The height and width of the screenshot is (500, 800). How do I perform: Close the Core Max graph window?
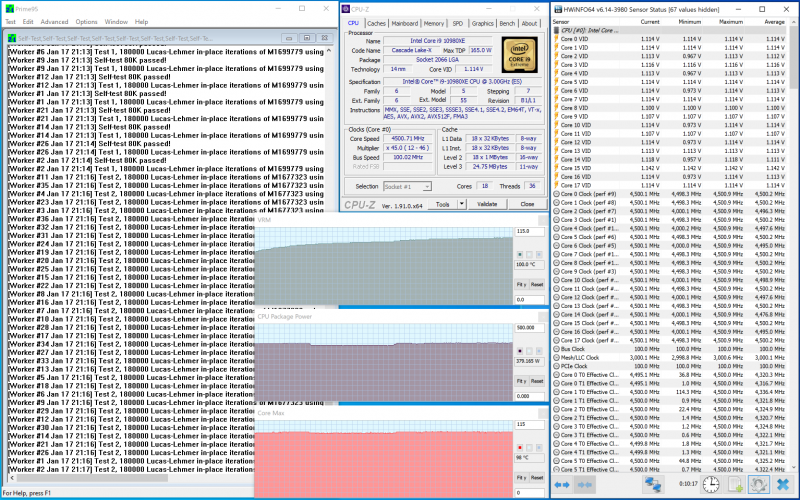(543, 413)
